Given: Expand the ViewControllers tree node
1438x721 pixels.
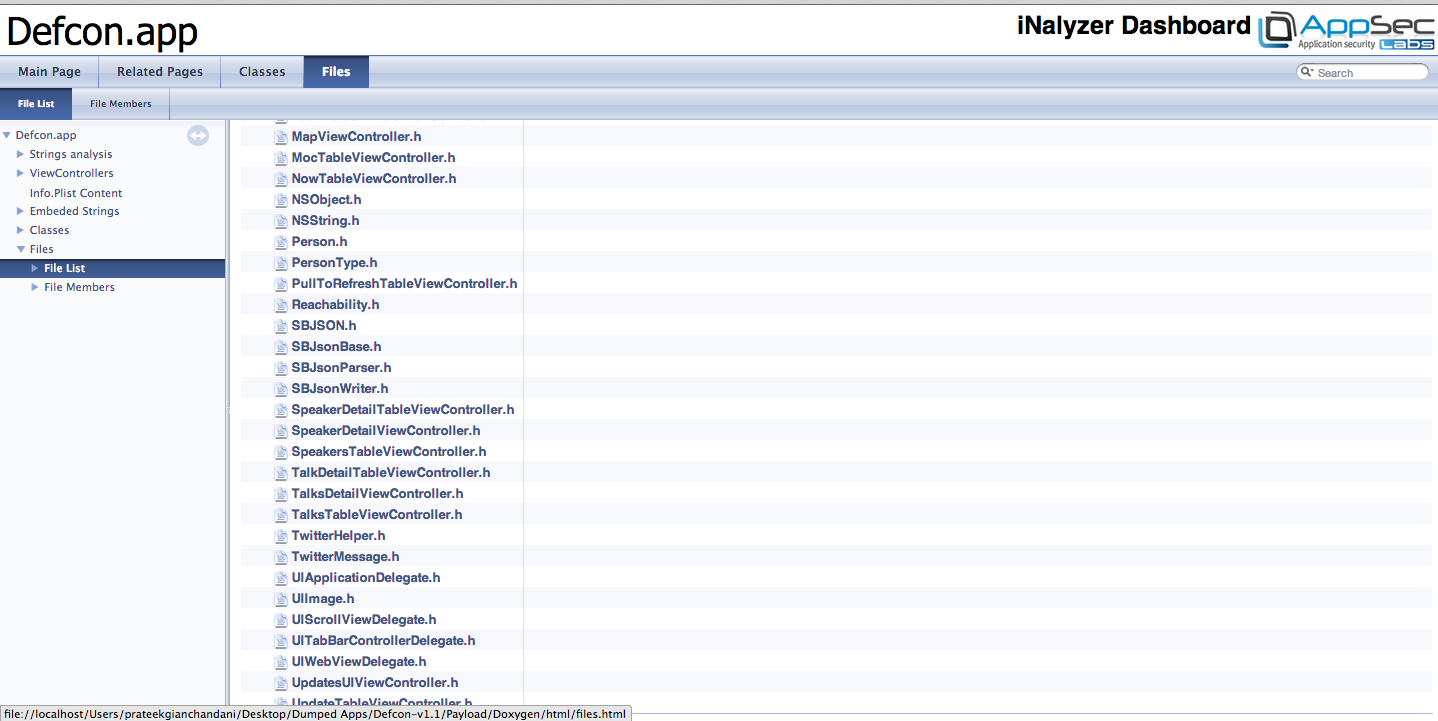Looking at the screenshot, I should coord(20,173).
